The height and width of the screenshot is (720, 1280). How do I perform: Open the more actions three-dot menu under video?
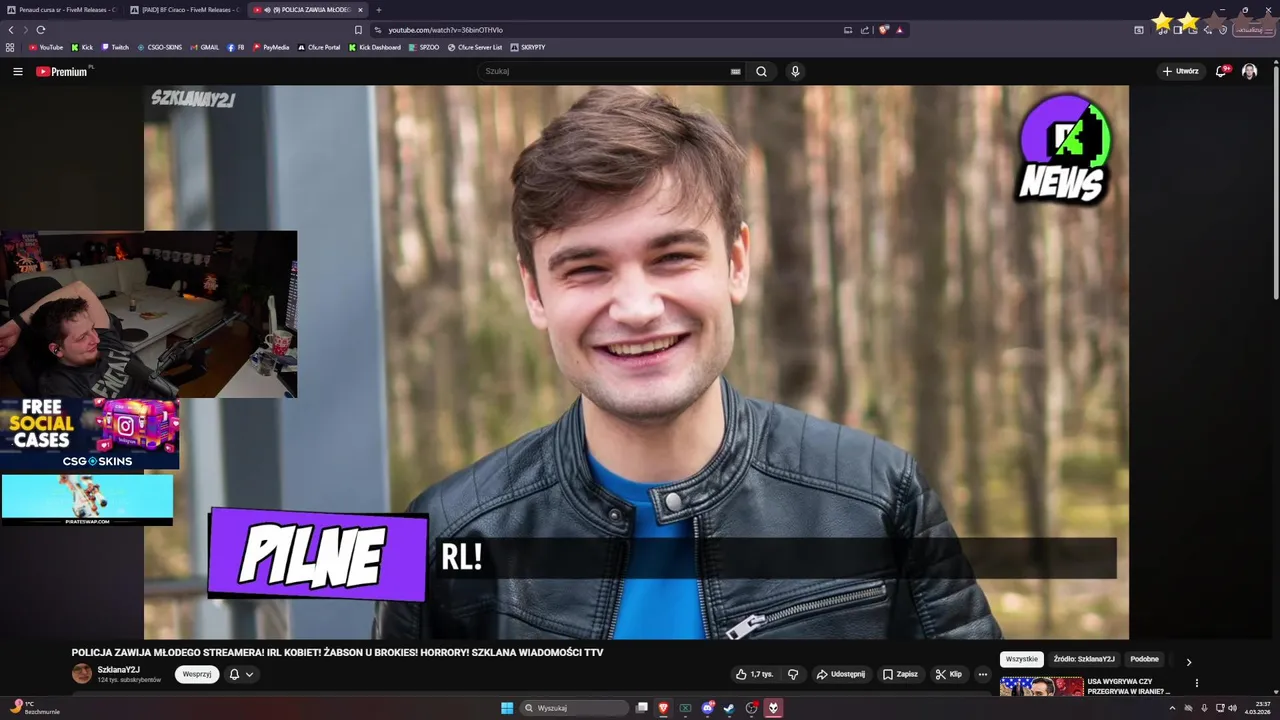click(982, 674)
